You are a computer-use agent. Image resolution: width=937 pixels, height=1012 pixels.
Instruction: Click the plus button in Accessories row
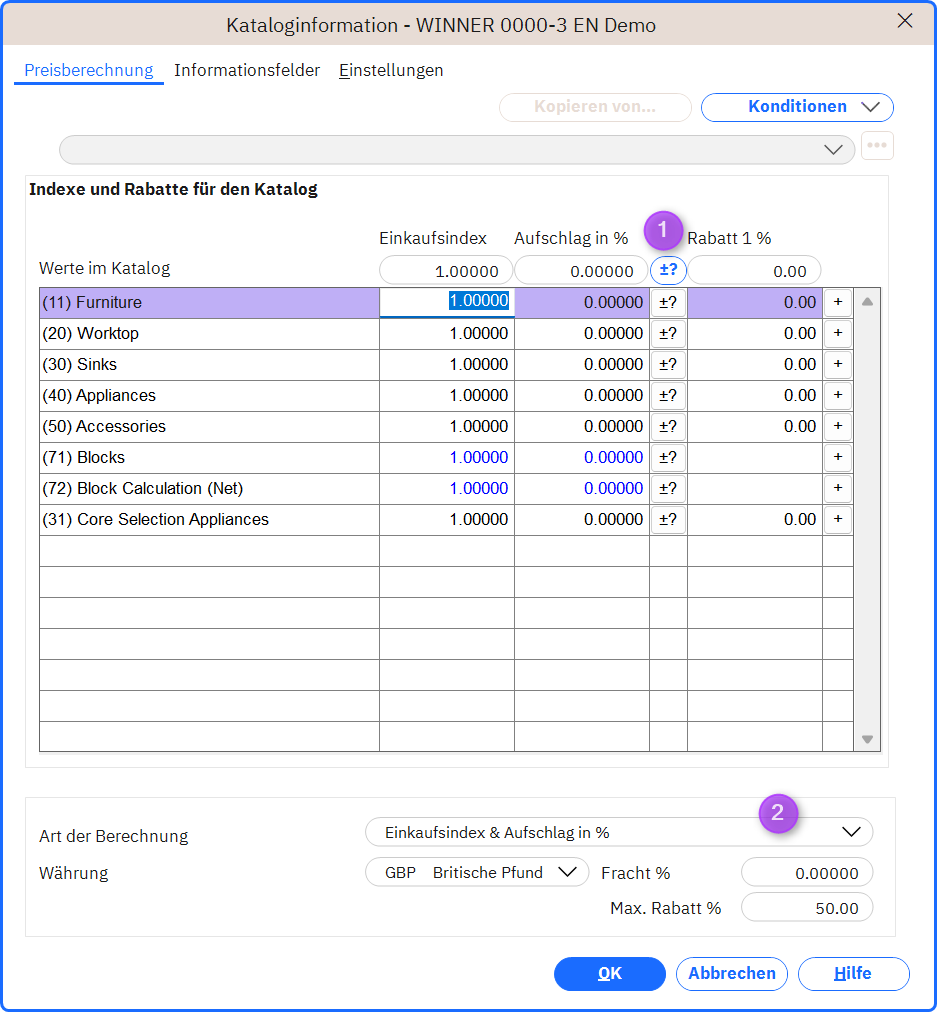(x=838, y=427)
